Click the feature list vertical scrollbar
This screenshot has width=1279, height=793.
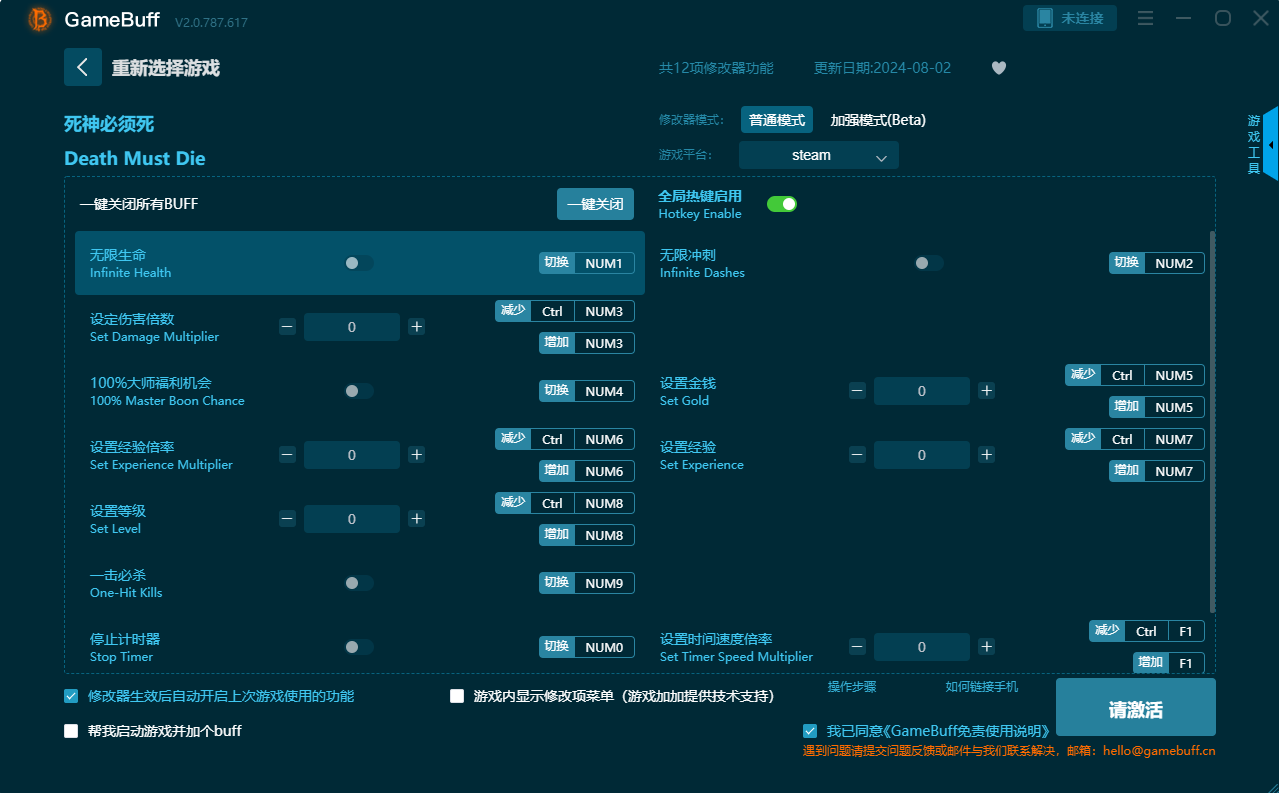1212,421
